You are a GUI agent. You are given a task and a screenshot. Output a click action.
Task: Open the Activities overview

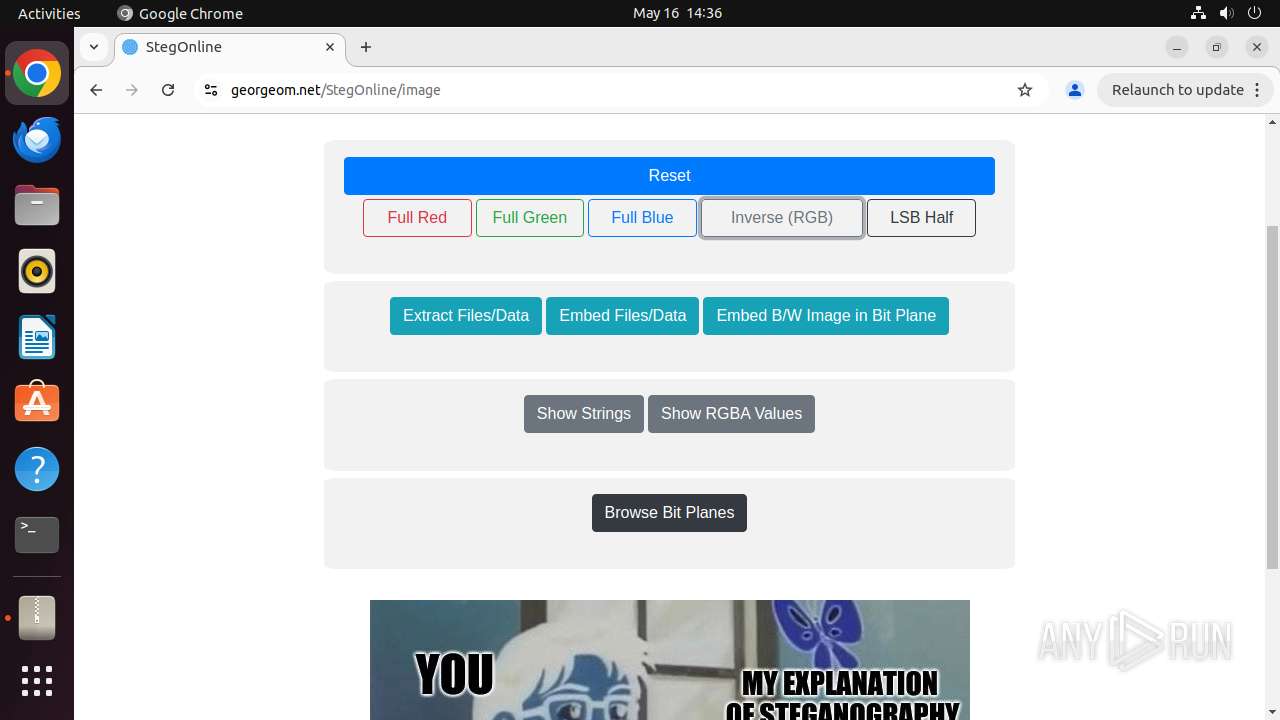(49, 13)
